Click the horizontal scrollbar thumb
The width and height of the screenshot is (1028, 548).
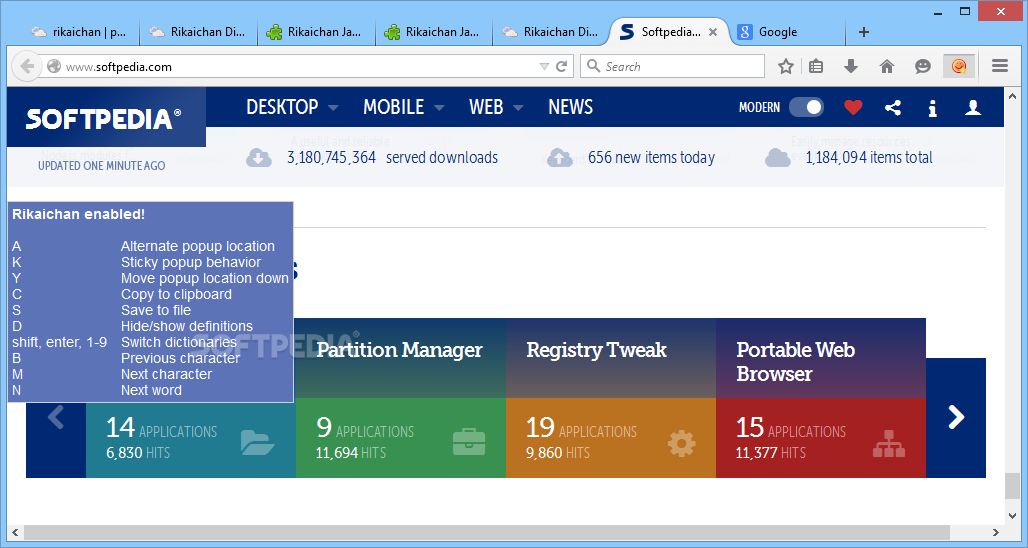point(486,532)
